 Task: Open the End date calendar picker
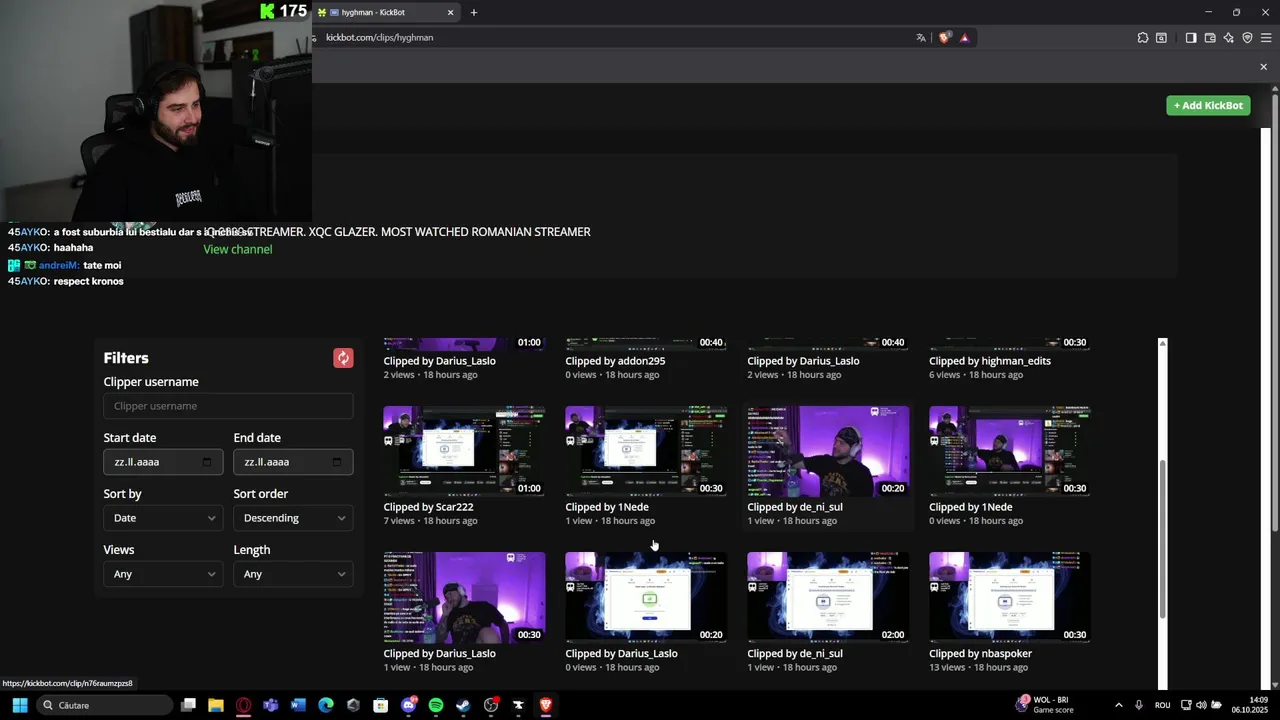coord(337,462)
